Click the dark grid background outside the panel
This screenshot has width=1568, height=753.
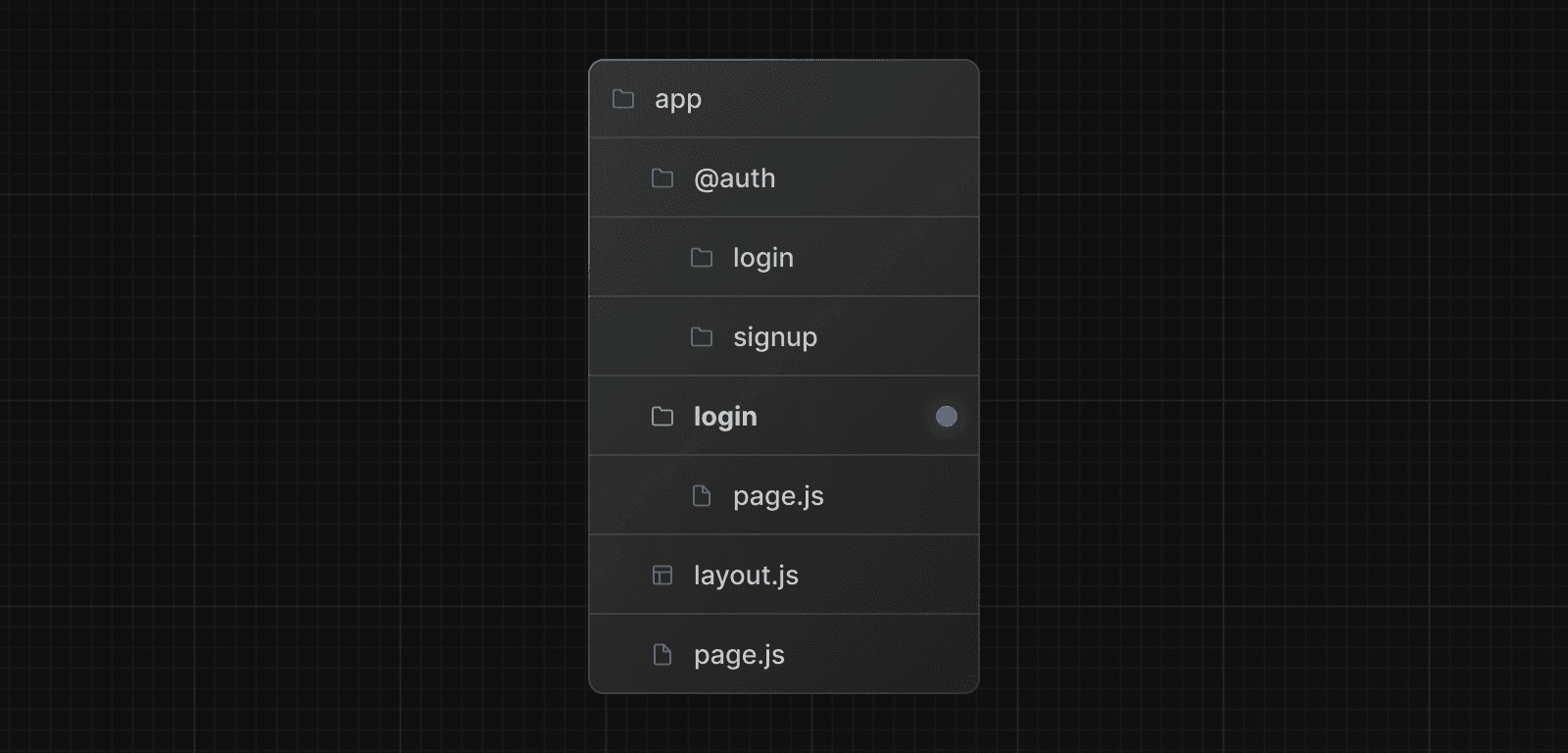tap(294, 392)
